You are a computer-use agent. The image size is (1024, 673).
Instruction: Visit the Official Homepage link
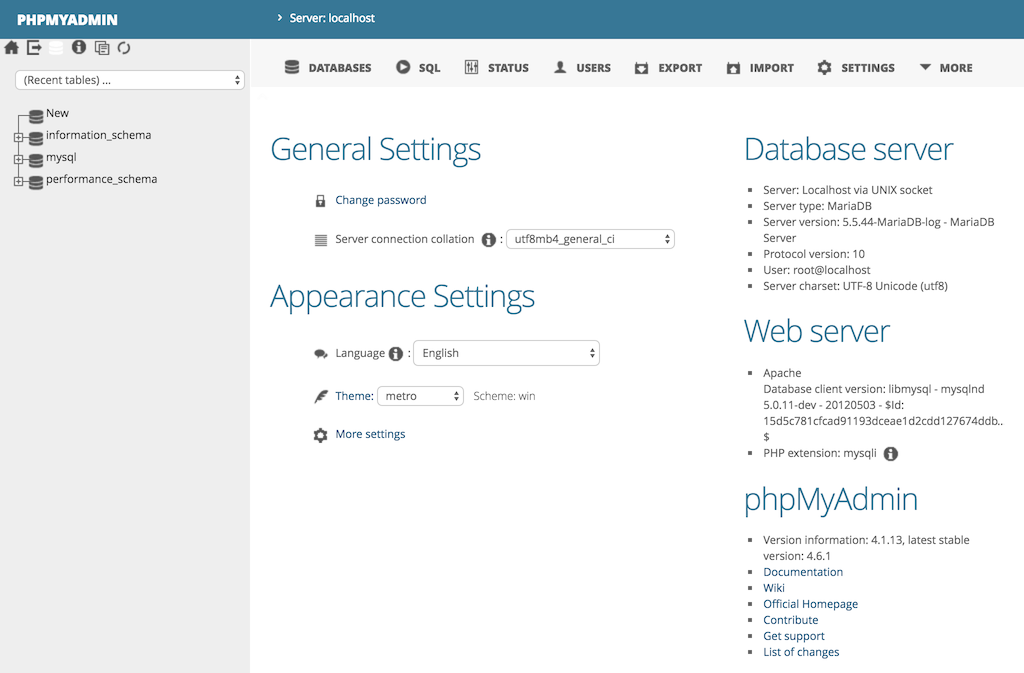click(x=810, y=604)
